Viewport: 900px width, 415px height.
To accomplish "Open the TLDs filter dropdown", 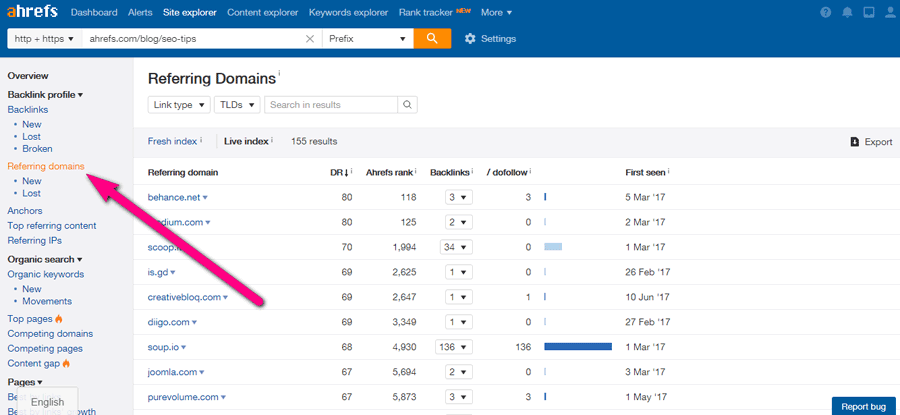I will coord(237,104).
